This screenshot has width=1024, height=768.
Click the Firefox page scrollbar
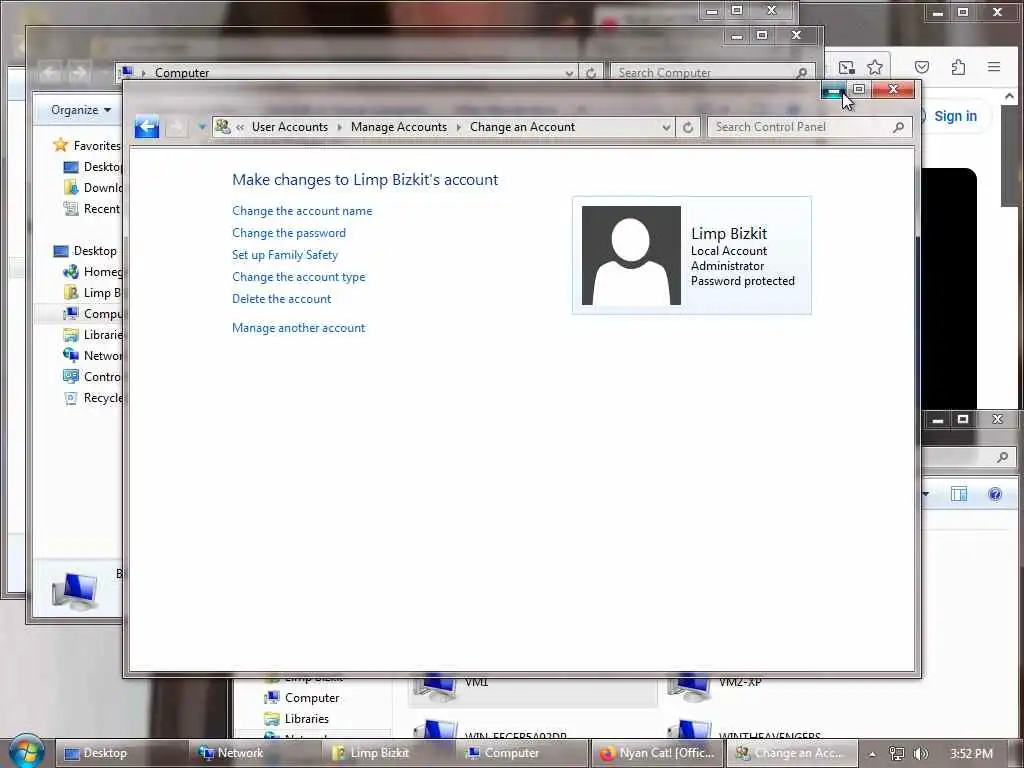[x=1010, y=155]
